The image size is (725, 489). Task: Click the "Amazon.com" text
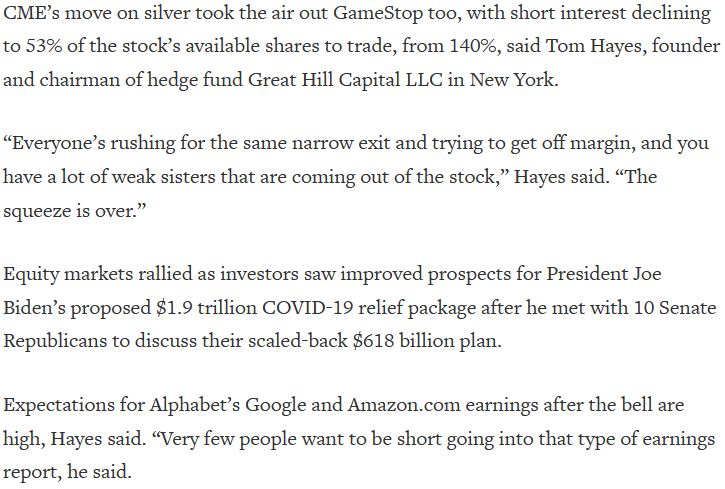pyautogui.click(x=404, y=405)
